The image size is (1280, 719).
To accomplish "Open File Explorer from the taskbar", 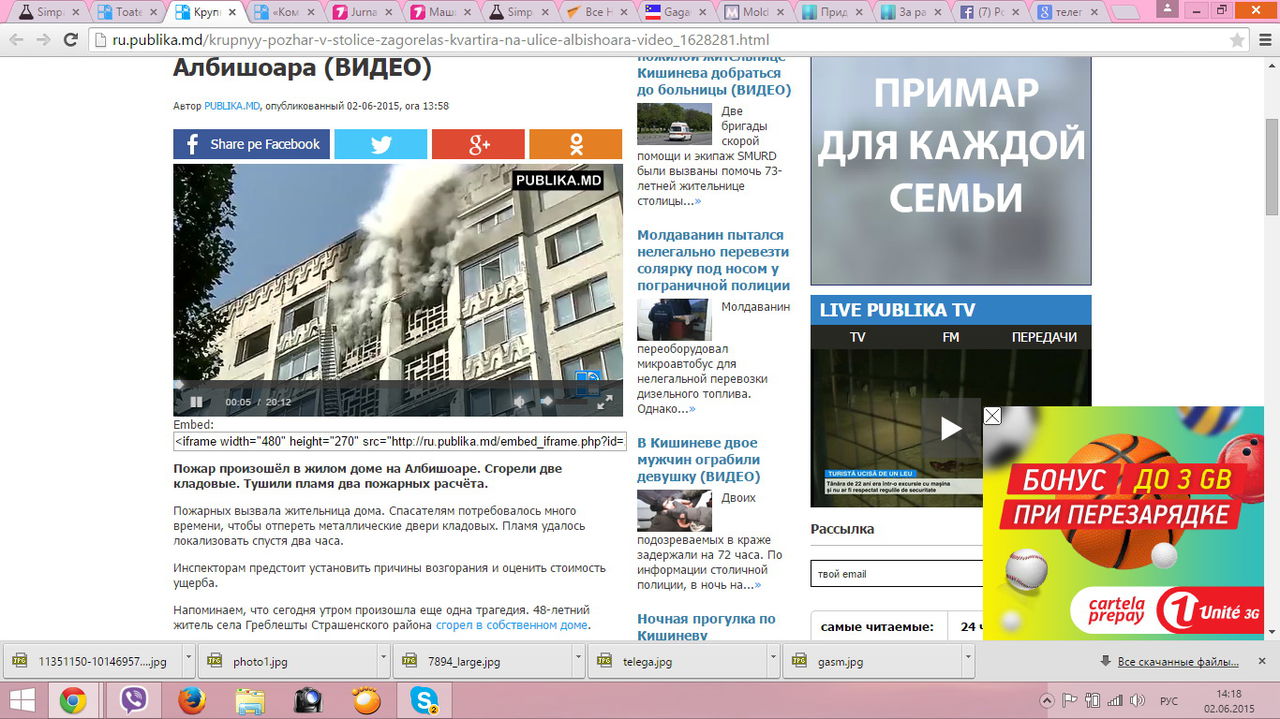I will pos(250,700).
